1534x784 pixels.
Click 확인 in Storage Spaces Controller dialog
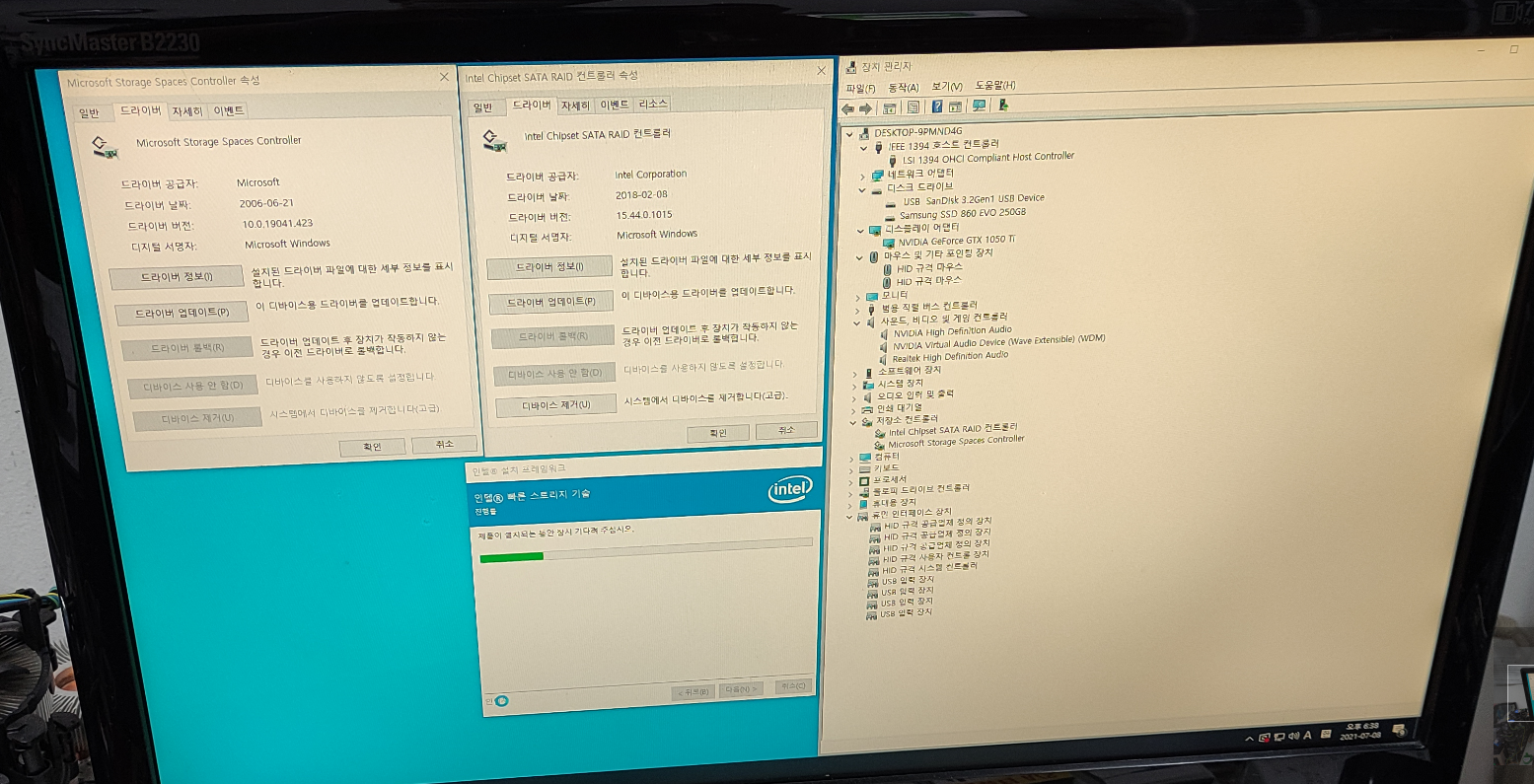tap(371, 447)
